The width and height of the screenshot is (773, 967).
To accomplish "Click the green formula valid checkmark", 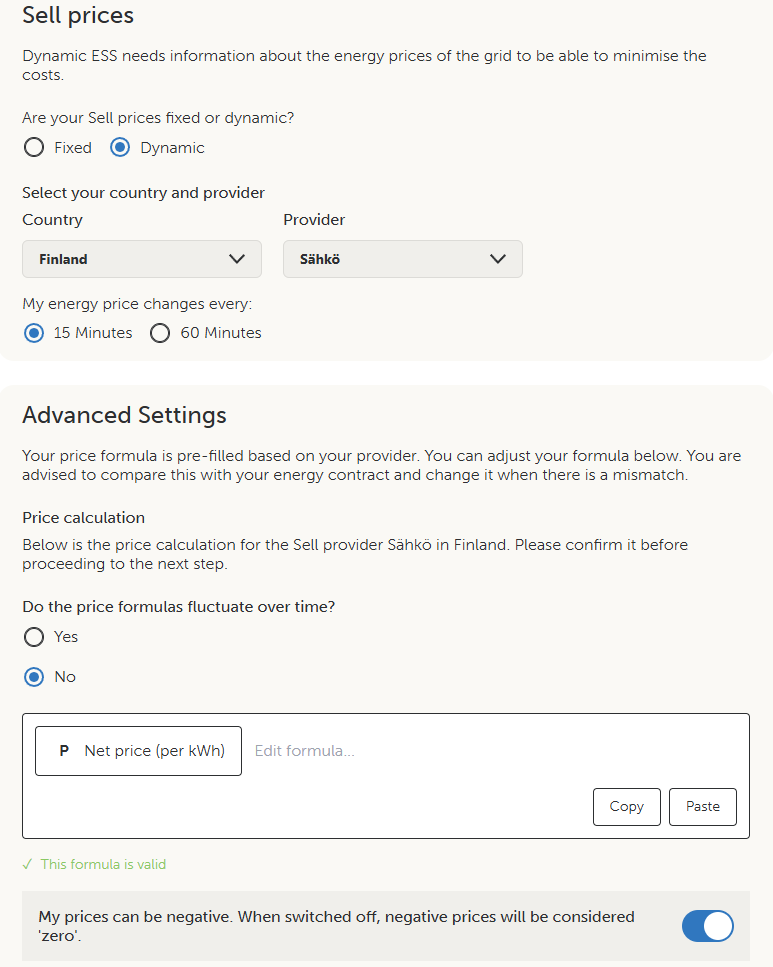I will pos(28,864).
